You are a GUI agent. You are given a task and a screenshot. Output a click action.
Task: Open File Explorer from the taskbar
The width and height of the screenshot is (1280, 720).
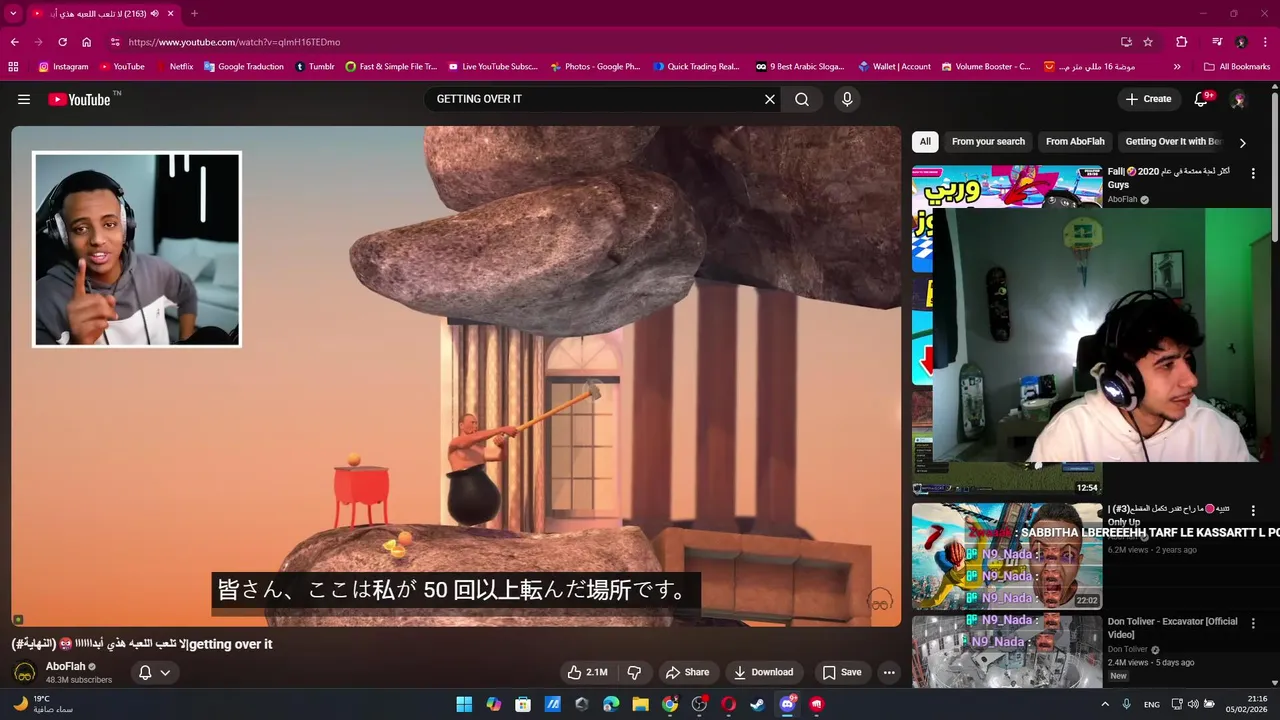640,704
